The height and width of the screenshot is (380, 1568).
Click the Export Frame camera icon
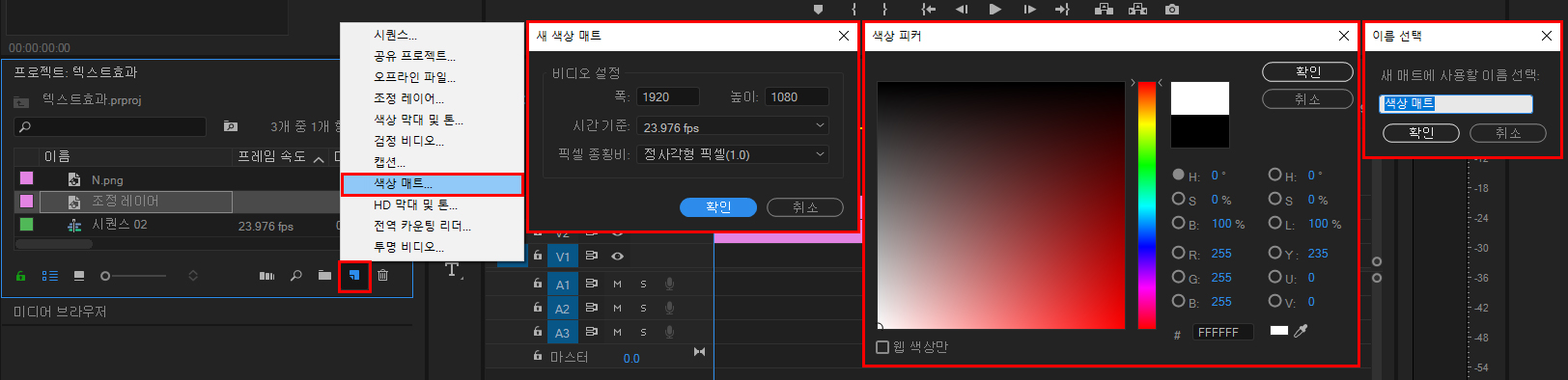(x=1171, y=9)
